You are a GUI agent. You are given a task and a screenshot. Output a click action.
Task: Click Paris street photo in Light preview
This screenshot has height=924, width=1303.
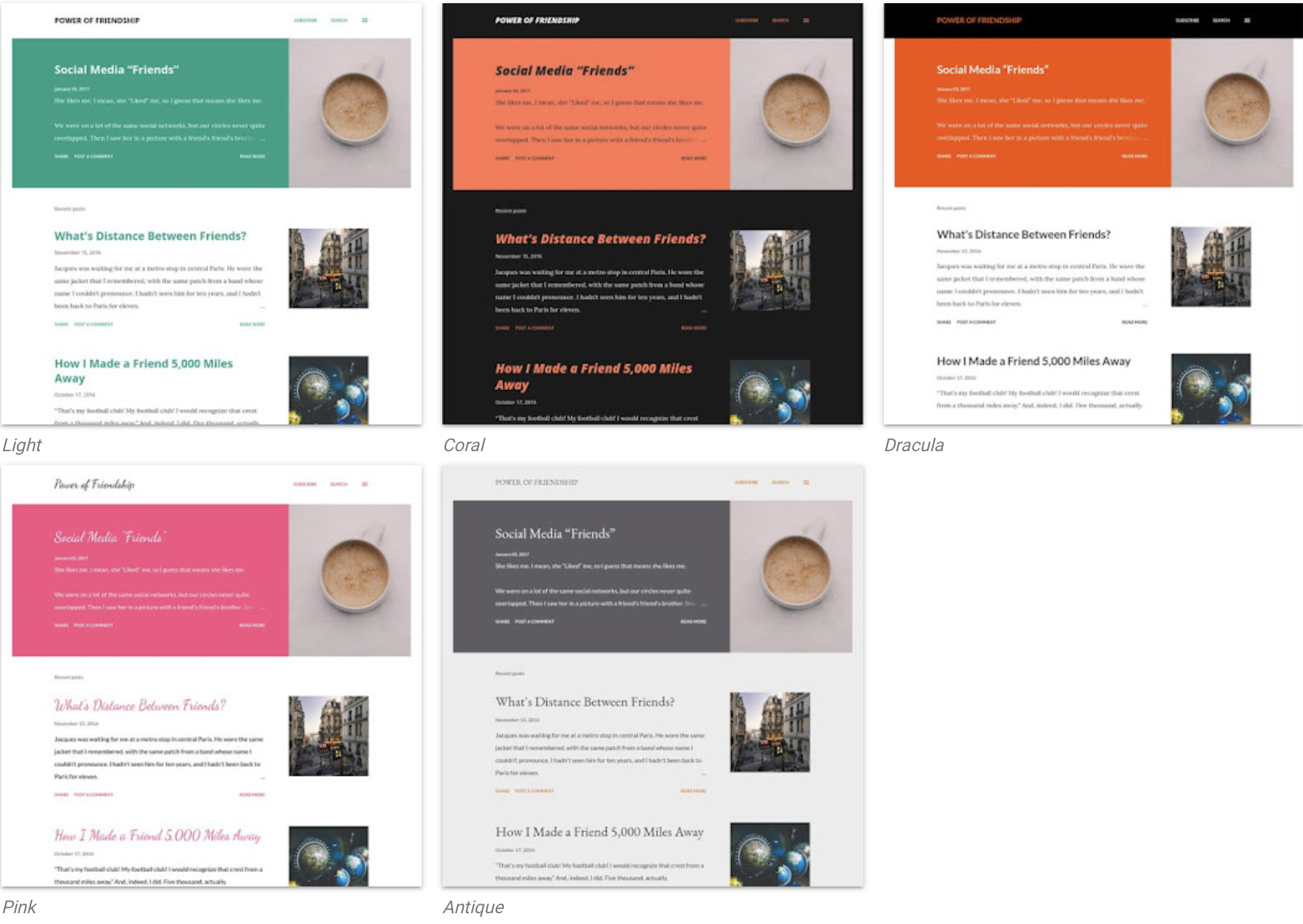pos(328,269)
